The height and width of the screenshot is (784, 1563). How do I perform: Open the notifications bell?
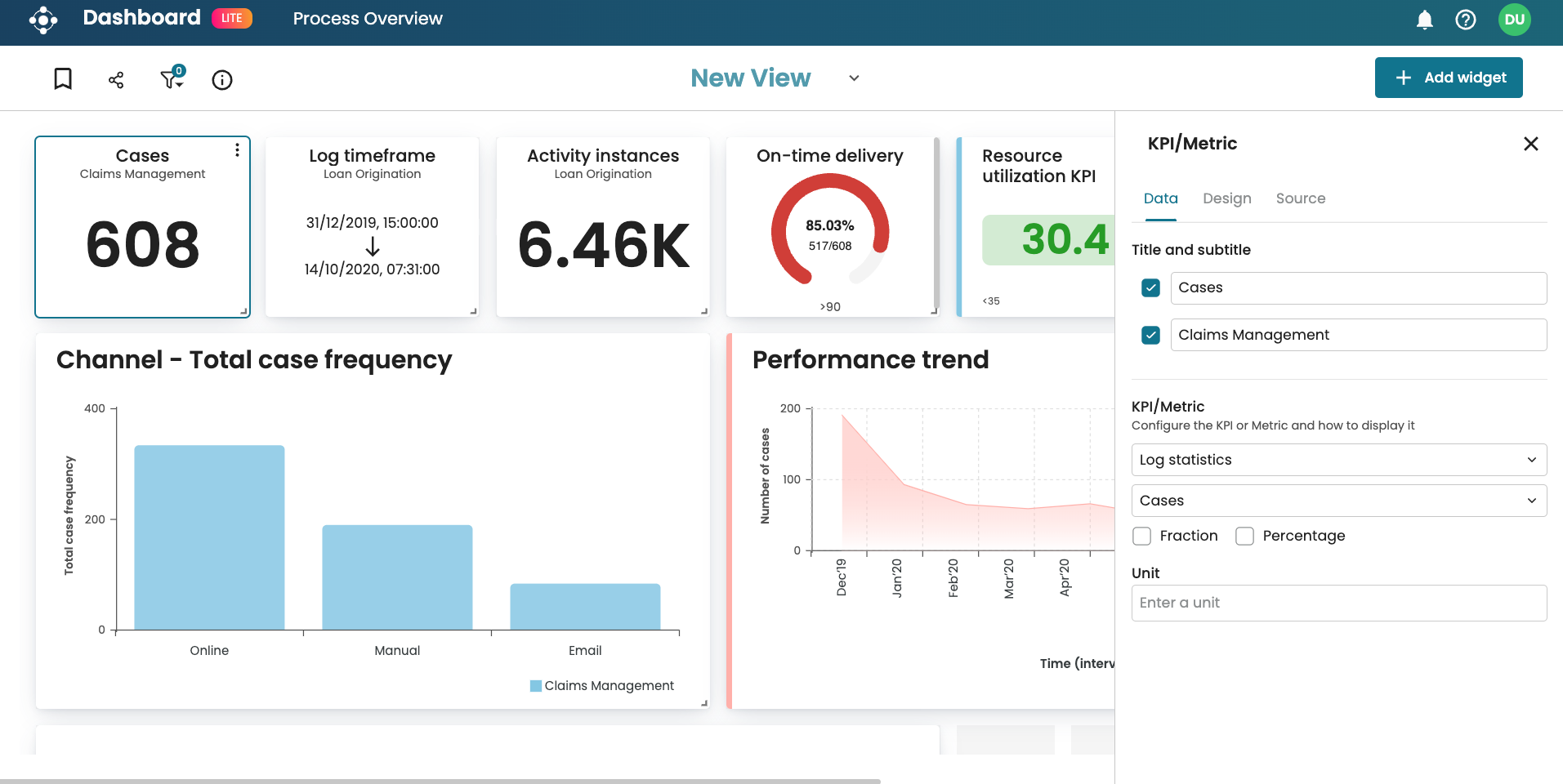tap(1424, 20)
